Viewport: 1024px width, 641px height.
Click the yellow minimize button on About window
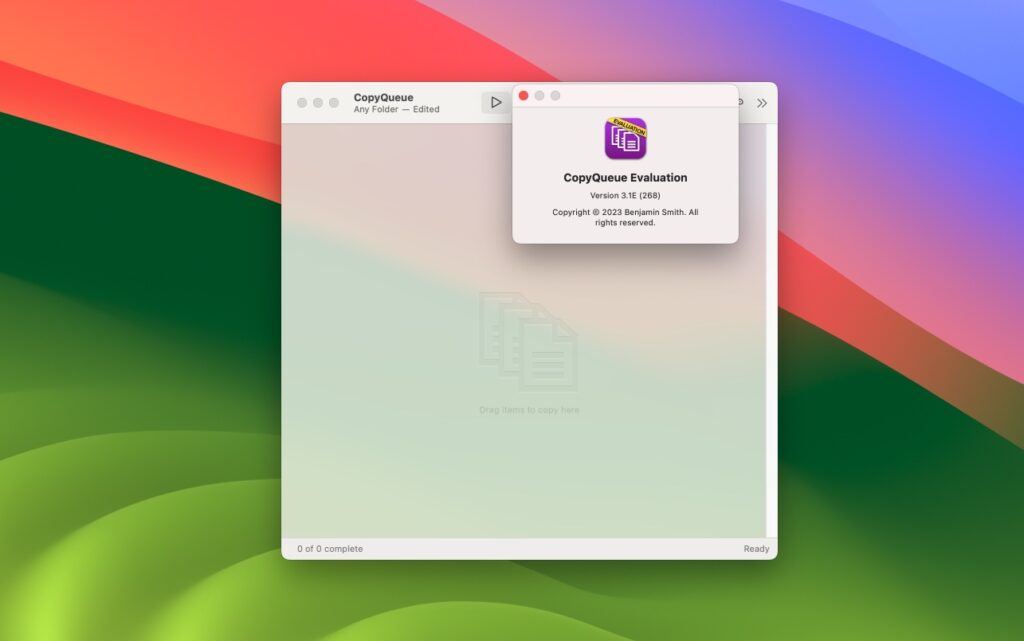[x=540, y=95]
